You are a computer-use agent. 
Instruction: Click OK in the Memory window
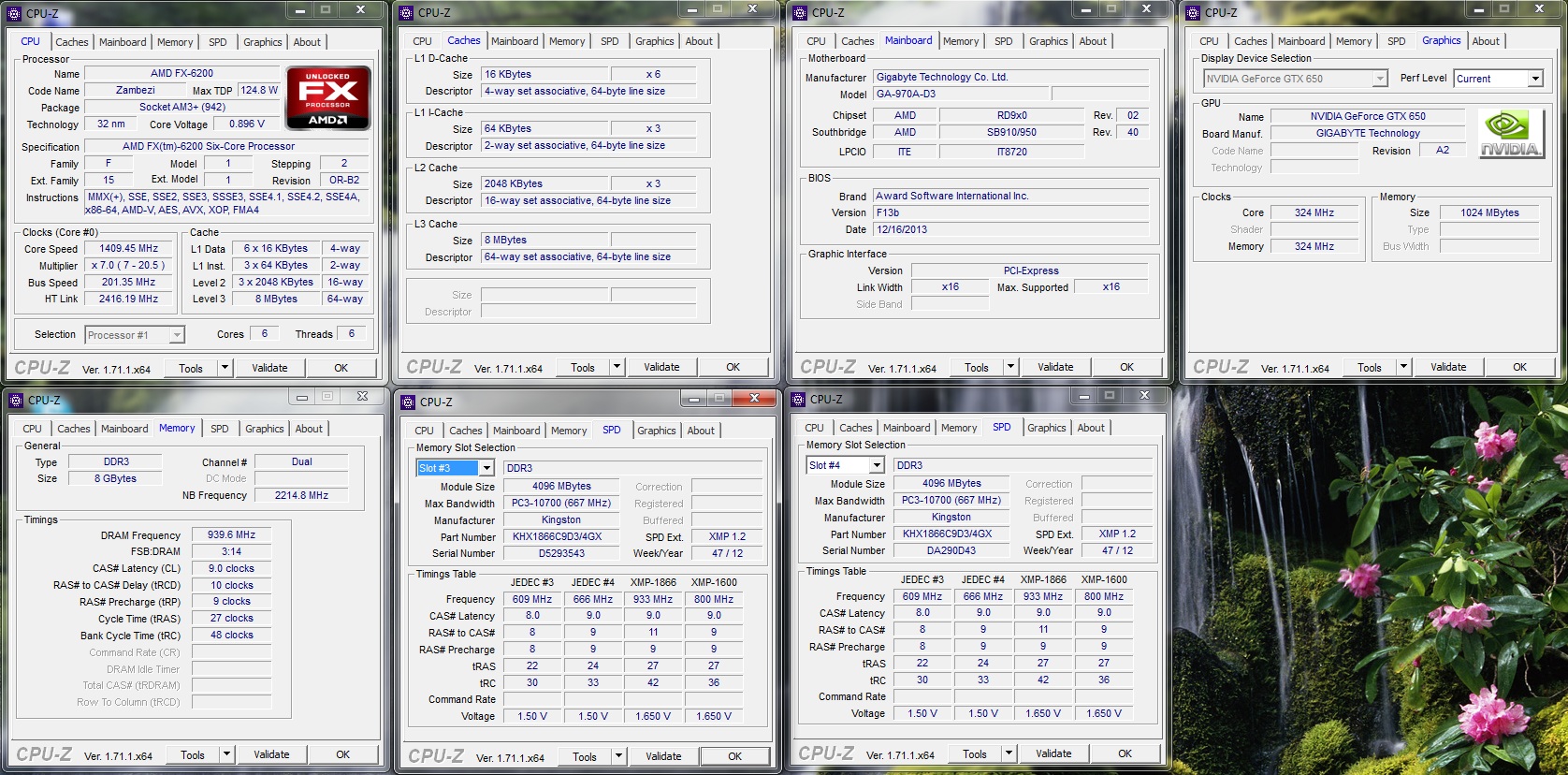click(343, 754)
